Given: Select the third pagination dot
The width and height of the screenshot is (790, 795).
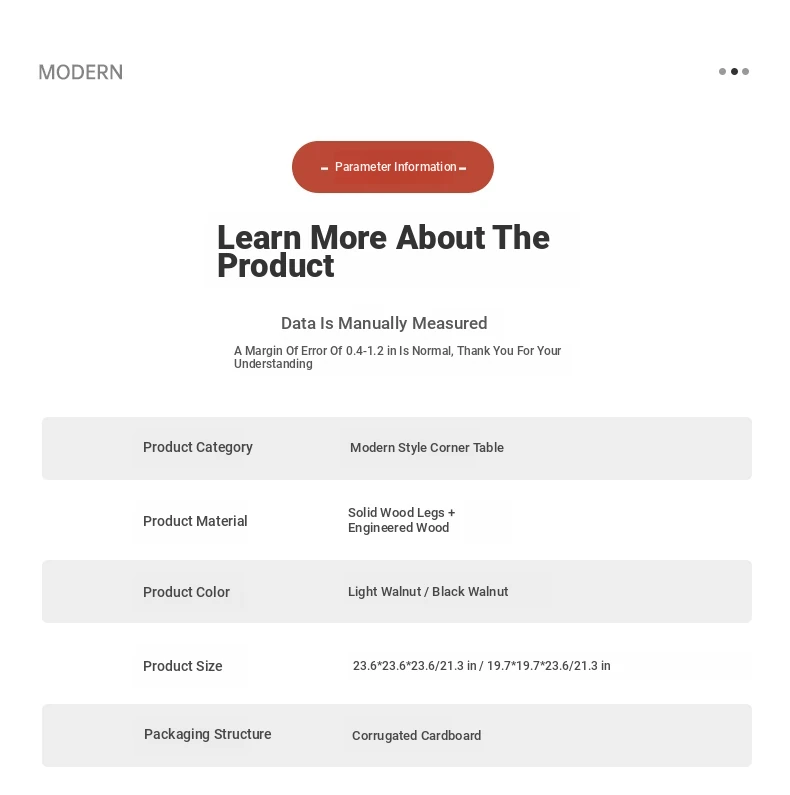Looking at the screenshot, I should tap(745, 71).
